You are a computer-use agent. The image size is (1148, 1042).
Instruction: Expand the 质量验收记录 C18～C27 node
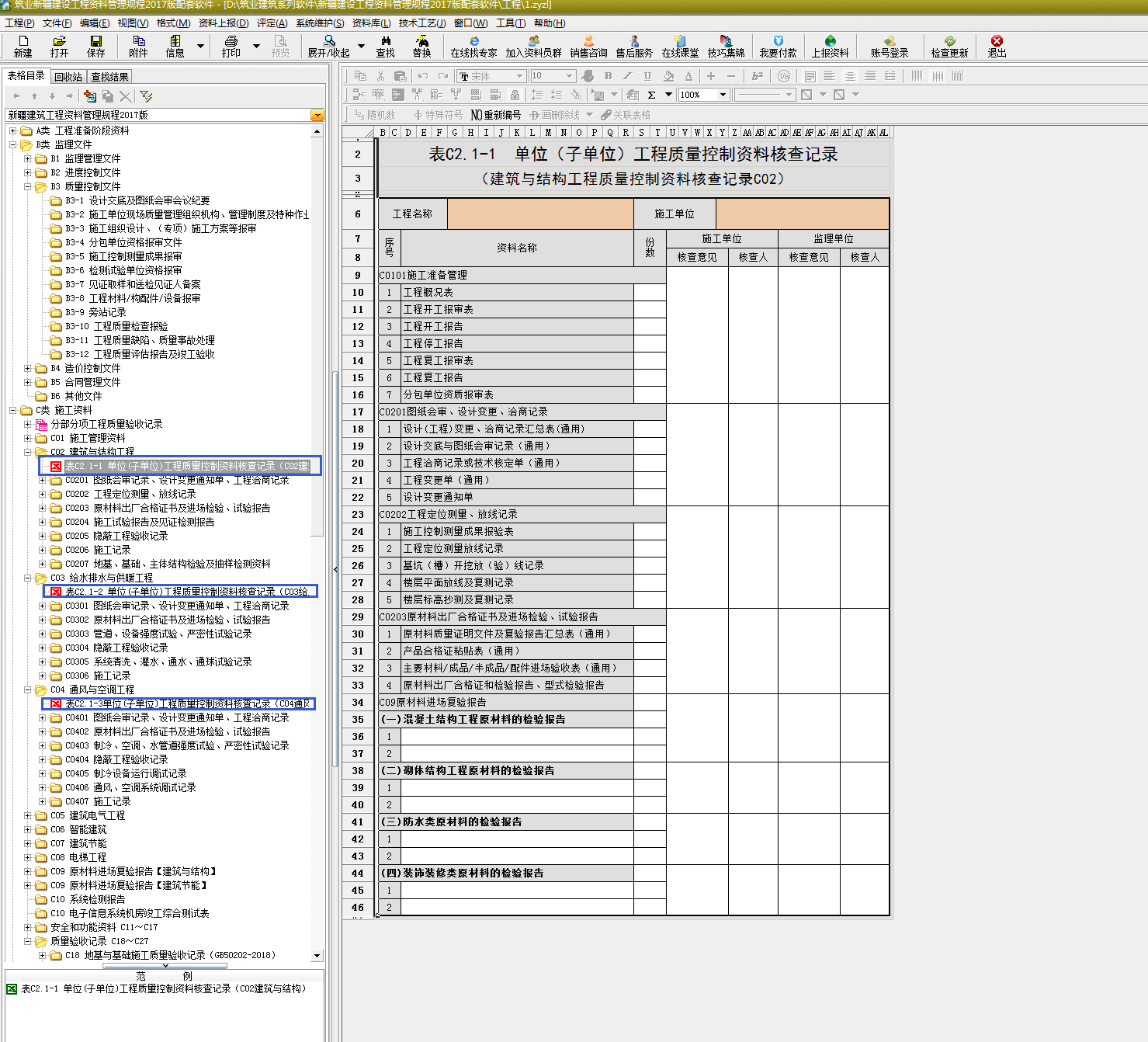(x=28, y=941)
